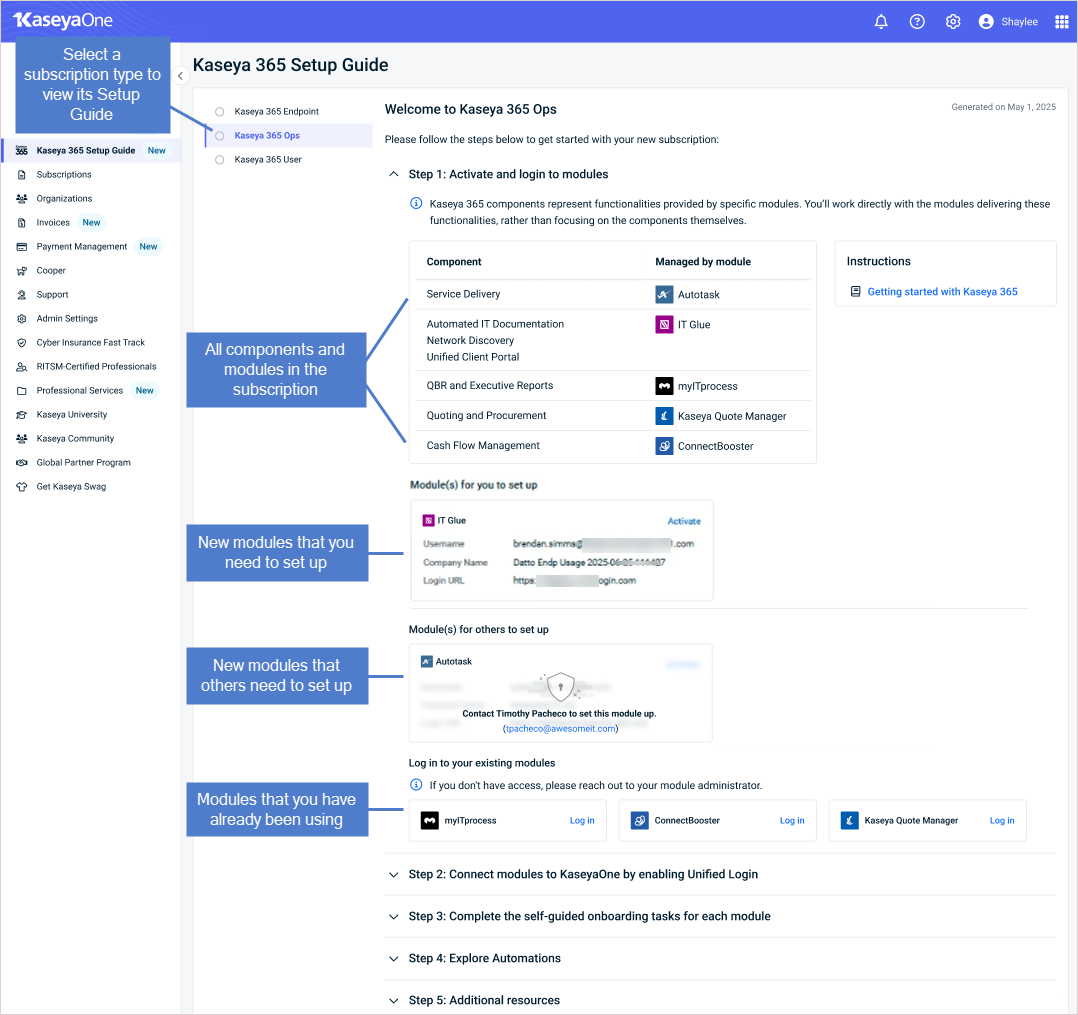Expand Step 2 Unified Login section
This screenshot has width=1078, height=1015.
[x=393, y=875]
